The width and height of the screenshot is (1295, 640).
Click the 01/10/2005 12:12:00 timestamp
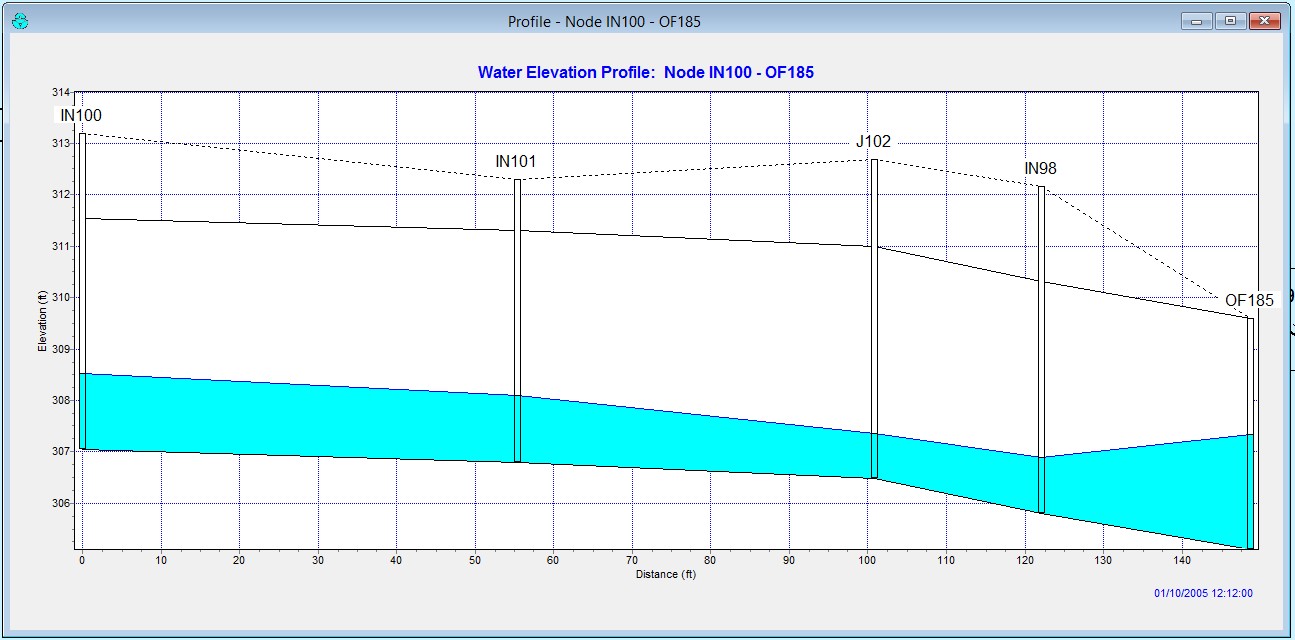click(1203, 593)
